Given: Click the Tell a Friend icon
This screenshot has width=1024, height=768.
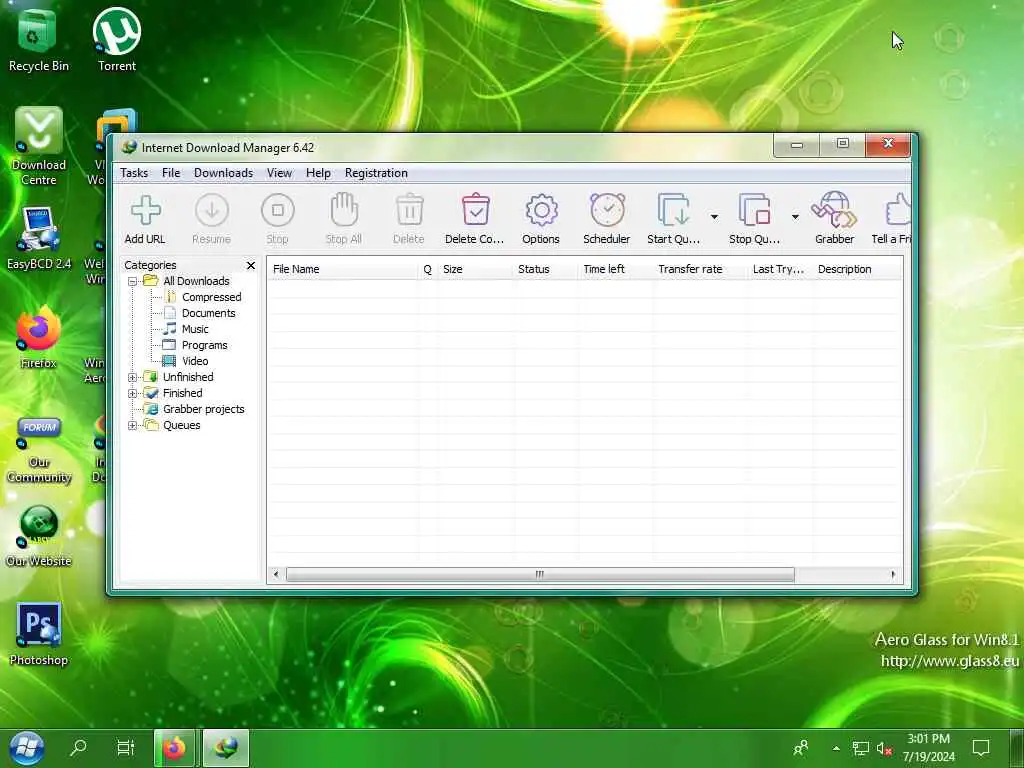Looking at the screenshot, I should 899,210.
